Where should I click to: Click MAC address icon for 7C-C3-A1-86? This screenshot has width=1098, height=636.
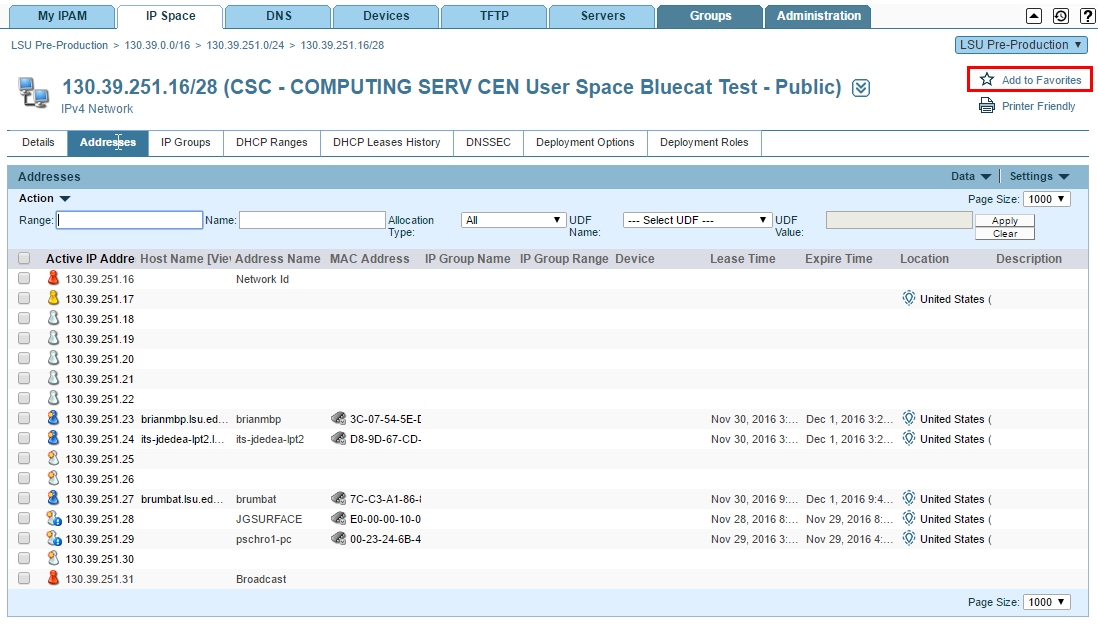[x=338, y=499]
